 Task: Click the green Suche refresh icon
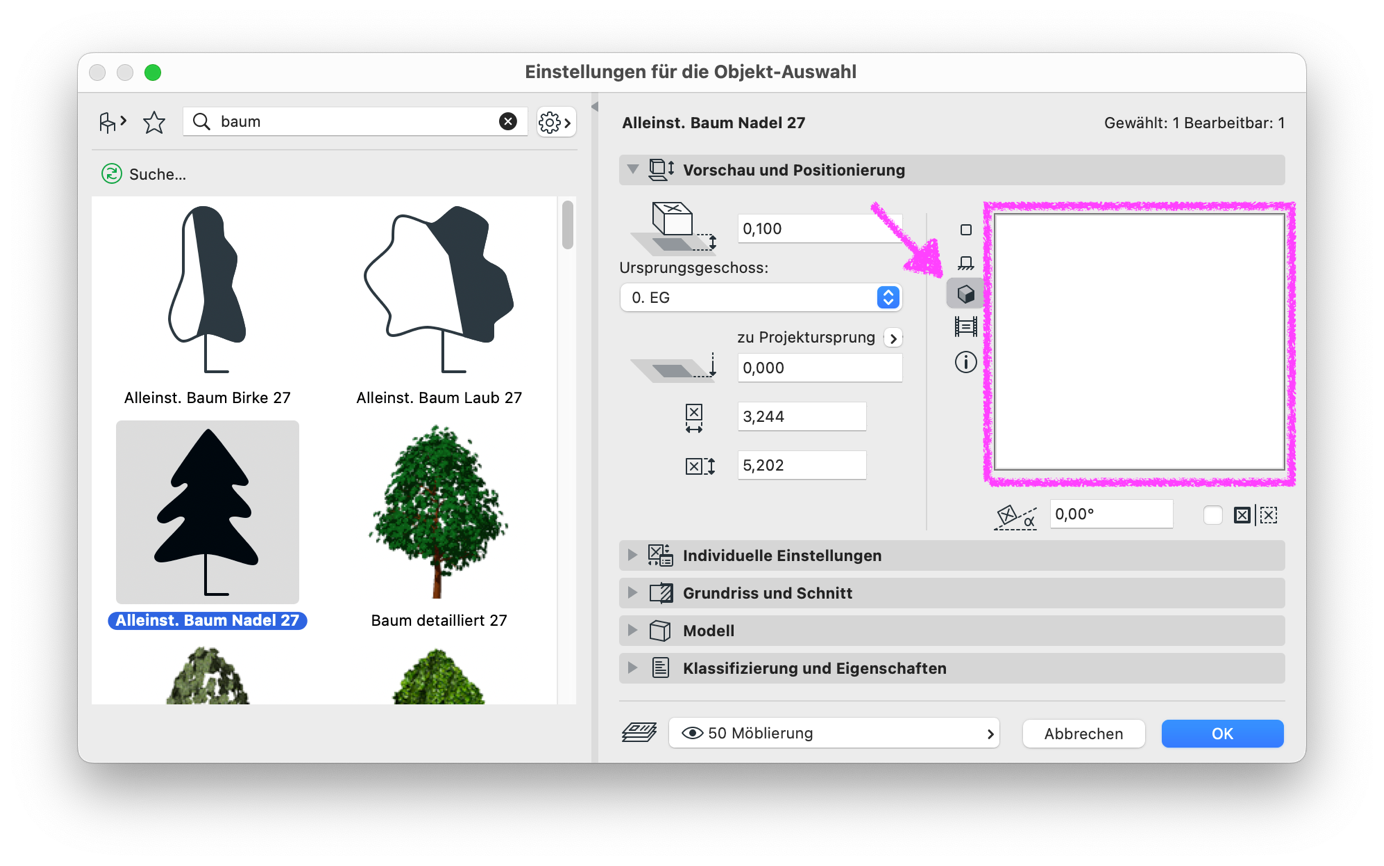111,174
